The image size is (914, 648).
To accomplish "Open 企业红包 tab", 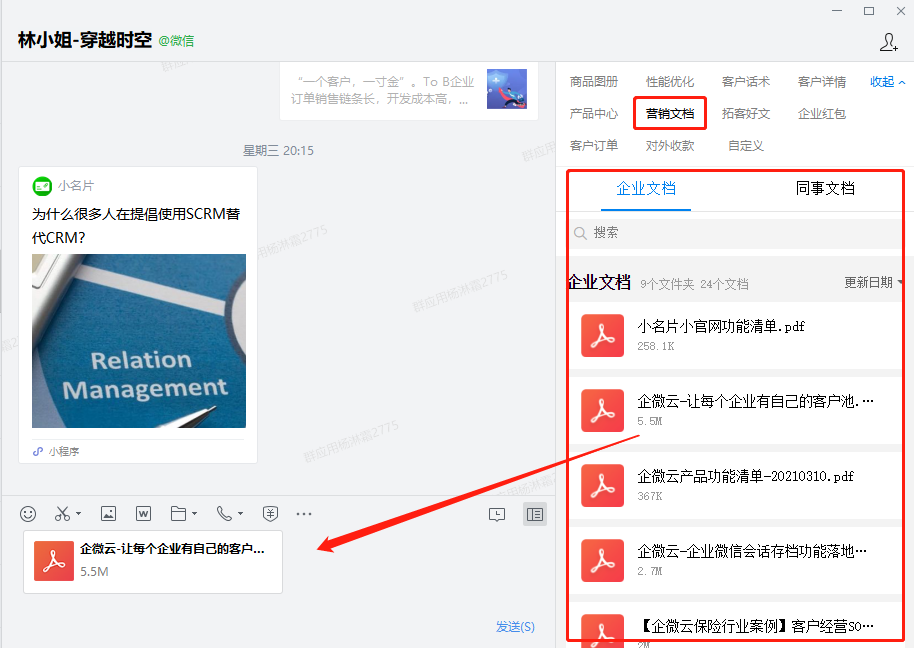I will coord(822,114).
